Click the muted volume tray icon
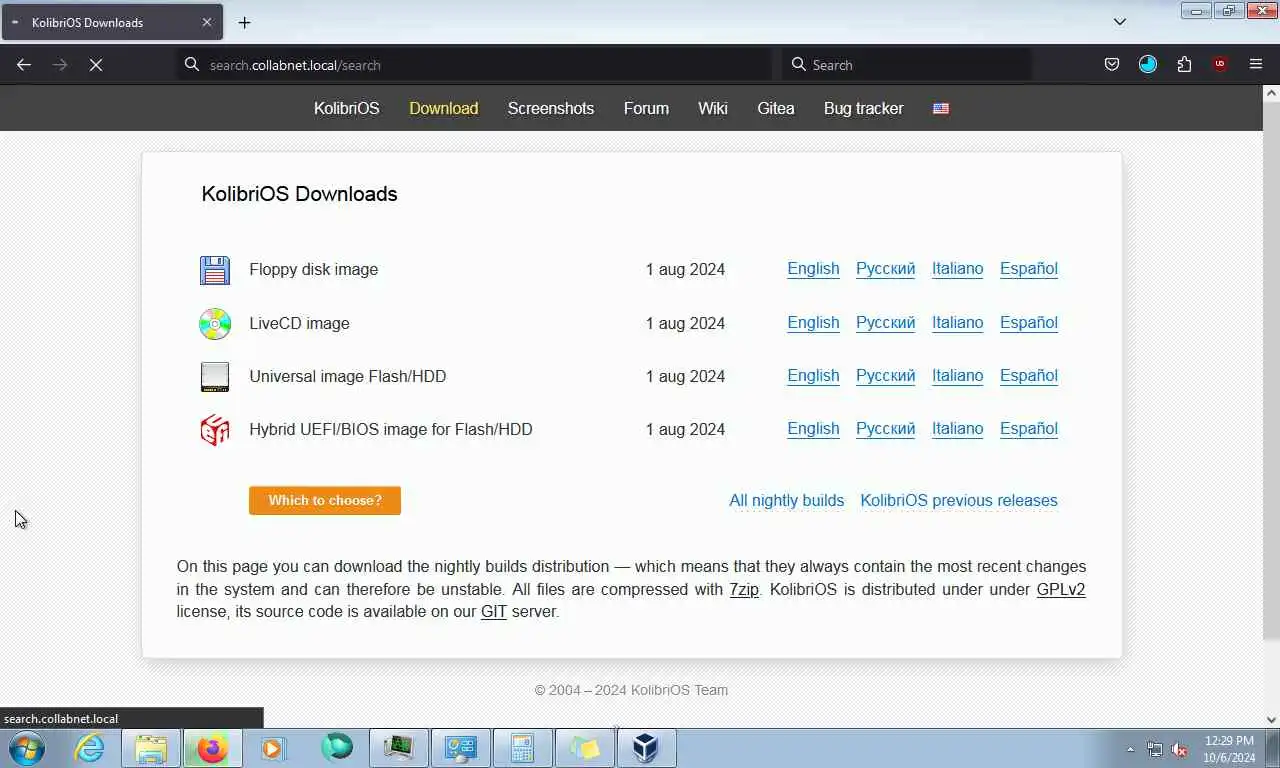 (1180, 749)
